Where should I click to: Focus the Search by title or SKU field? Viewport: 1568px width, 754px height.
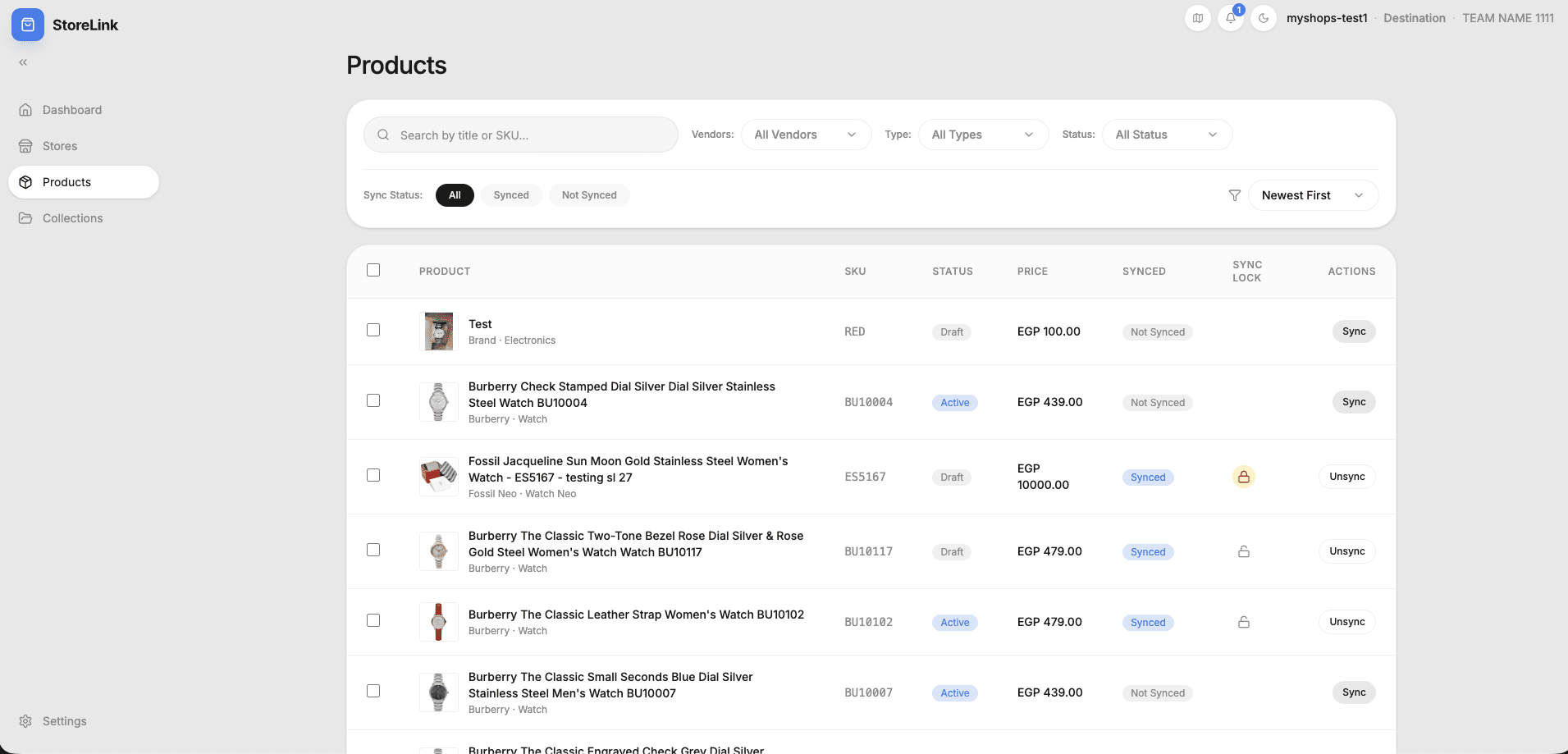pos(521,135)
